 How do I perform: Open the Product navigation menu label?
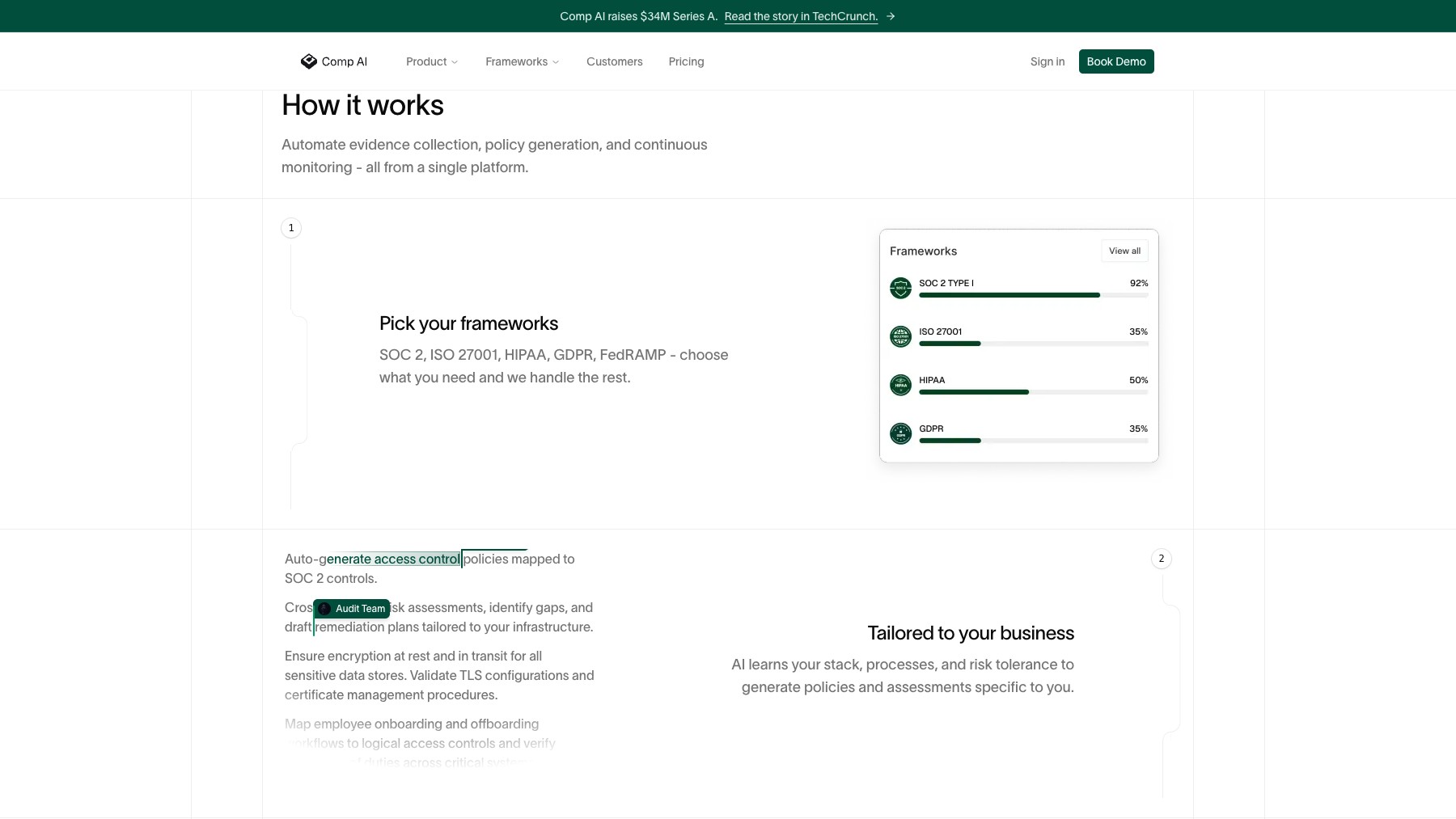click(x=426, y=61)
